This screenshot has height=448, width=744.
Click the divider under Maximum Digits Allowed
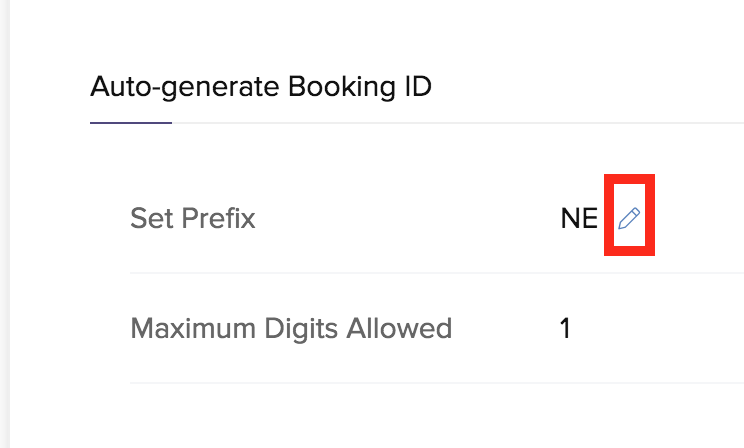(437, 383)
